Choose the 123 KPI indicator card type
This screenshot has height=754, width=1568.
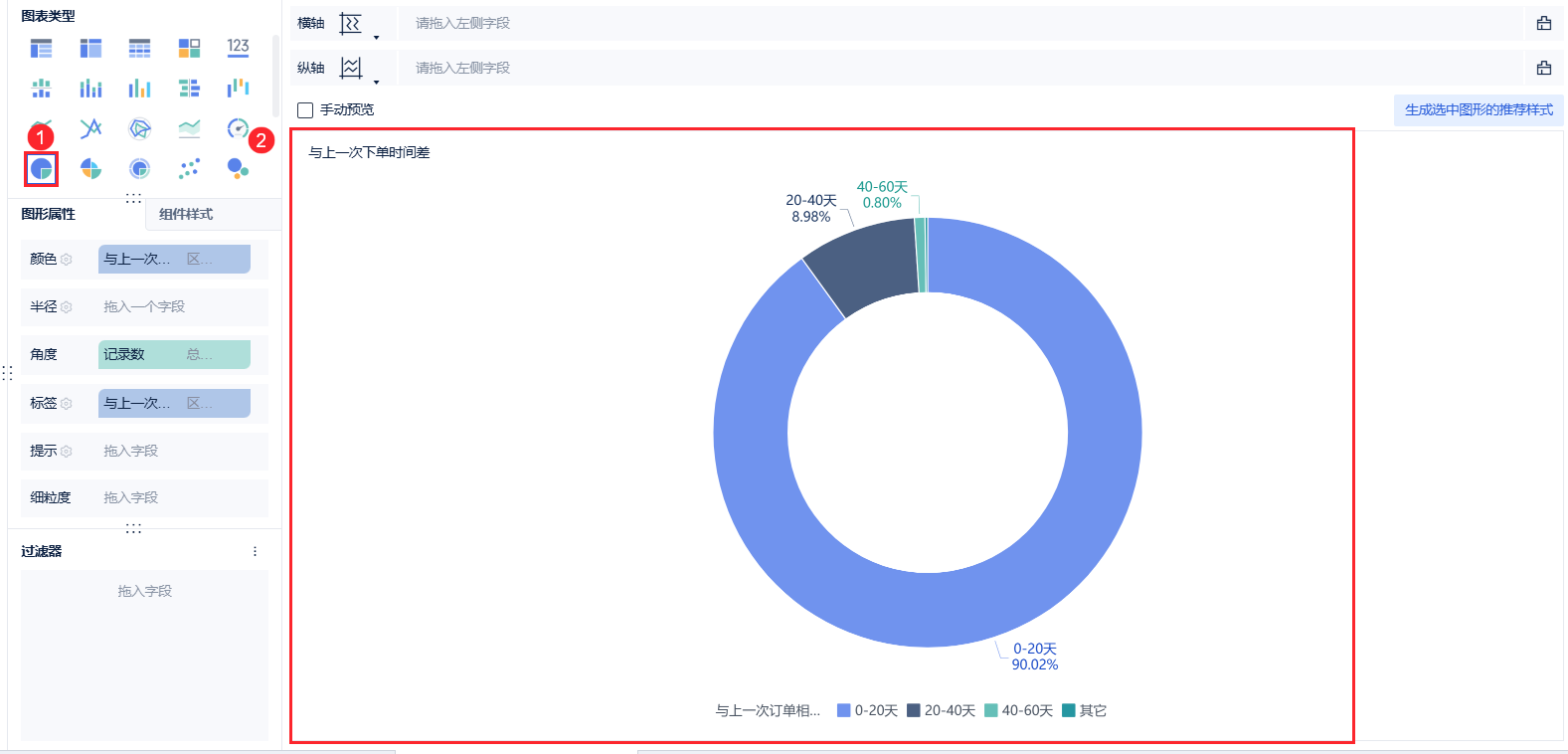238,47
